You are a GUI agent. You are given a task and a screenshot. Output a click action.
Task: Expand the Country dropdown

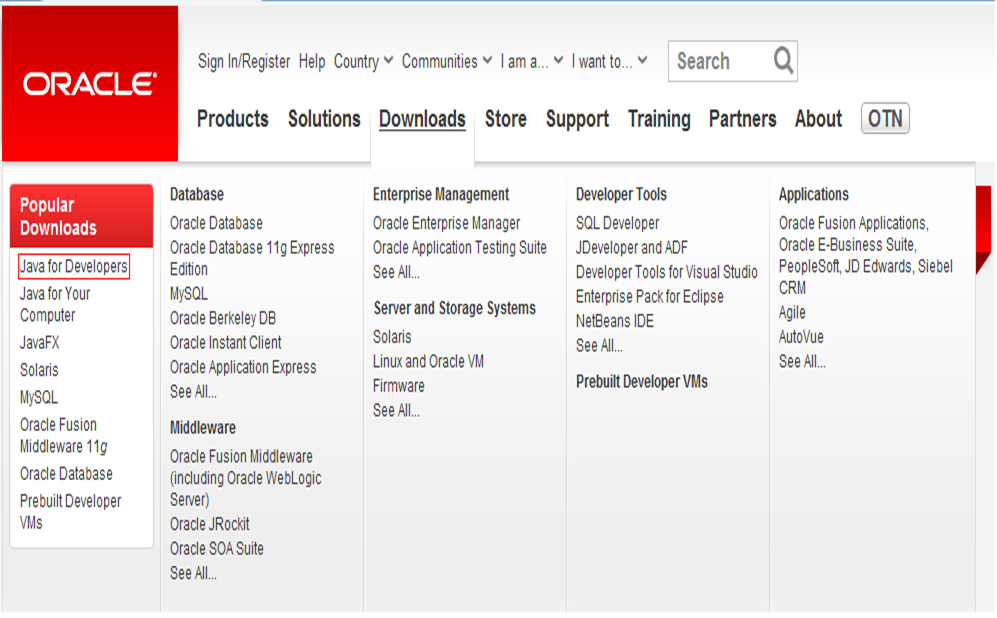pos(363,61)
